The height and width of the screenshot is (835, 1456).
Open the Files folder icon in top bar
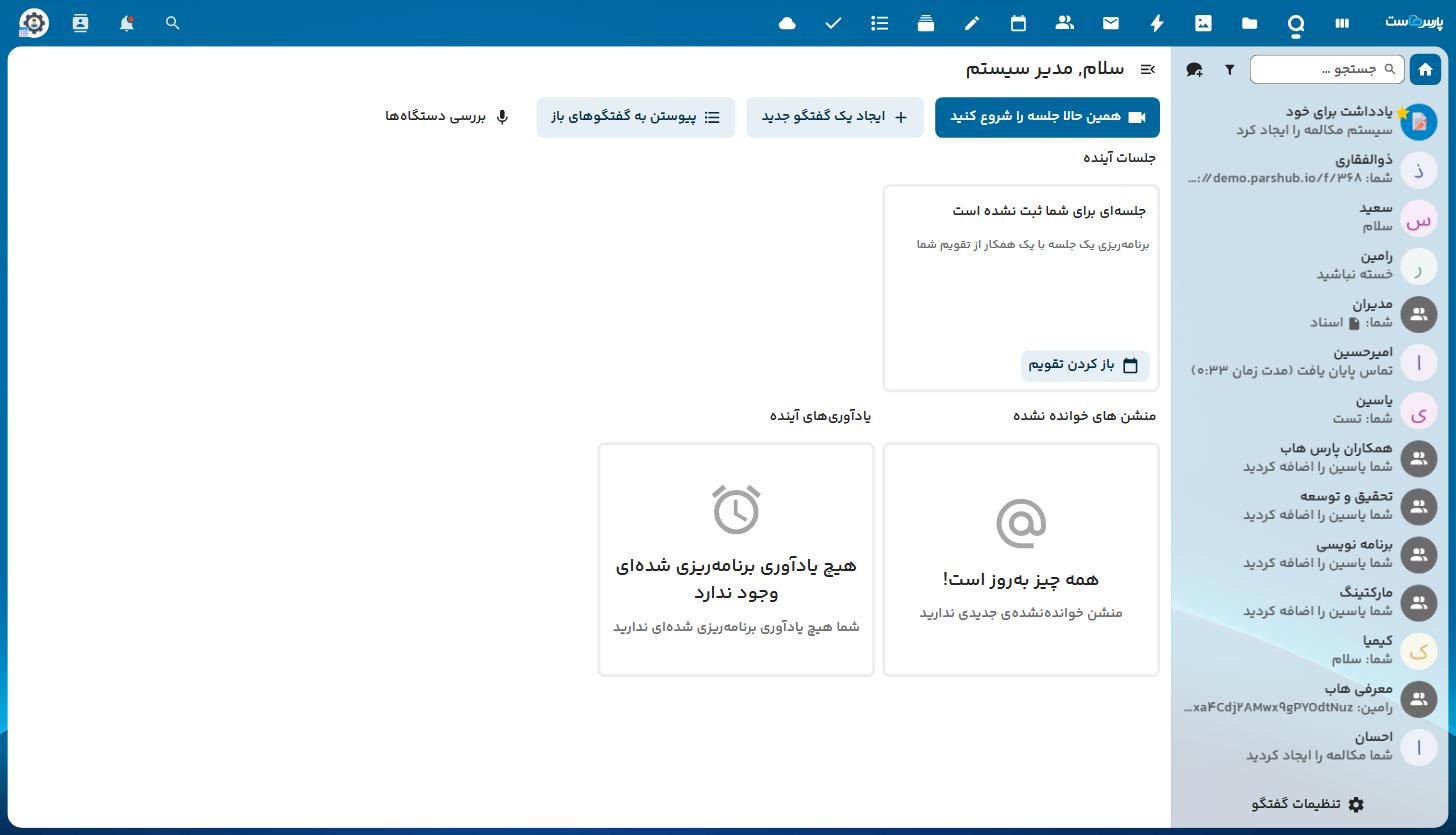click(x=1250, y=23)
